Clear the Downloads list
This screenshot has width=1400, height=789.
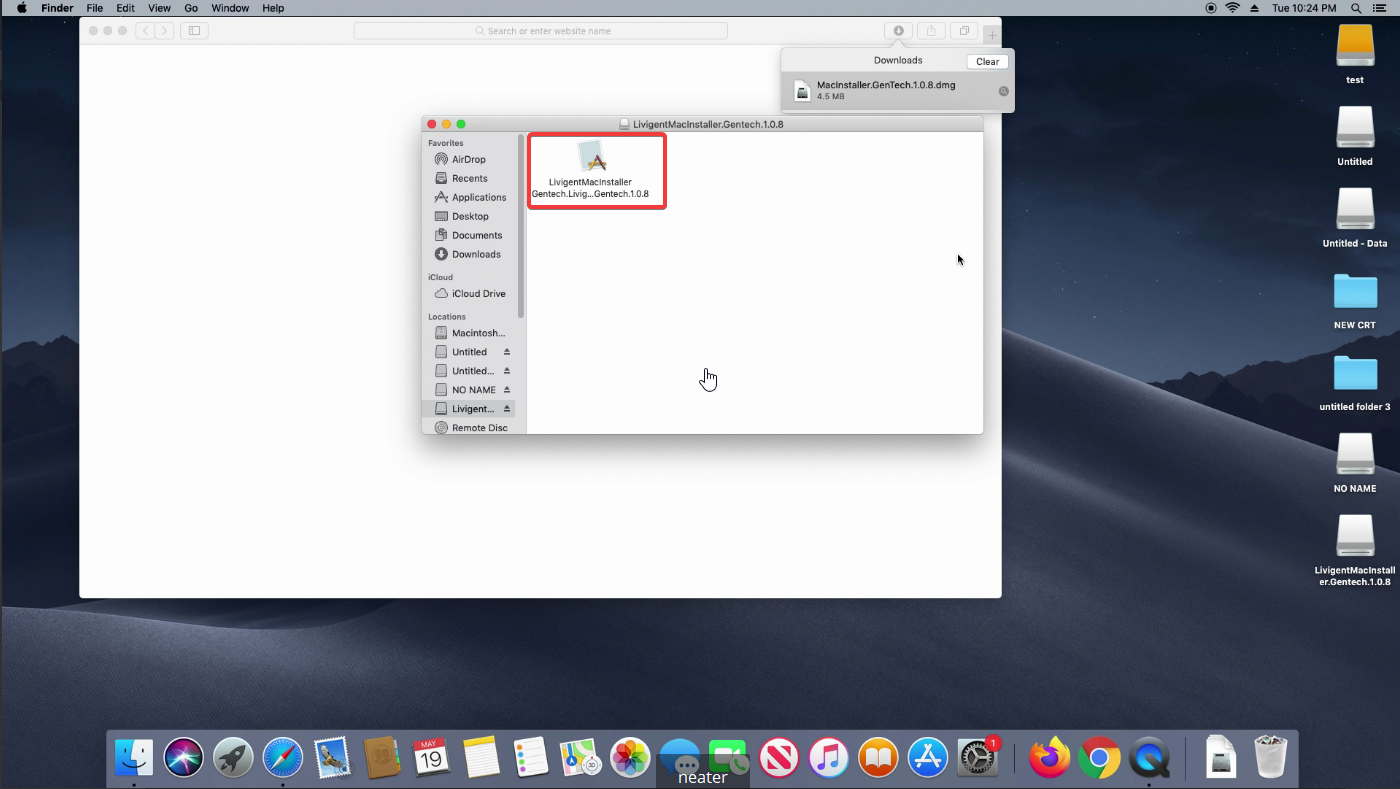tap(987, 61)
